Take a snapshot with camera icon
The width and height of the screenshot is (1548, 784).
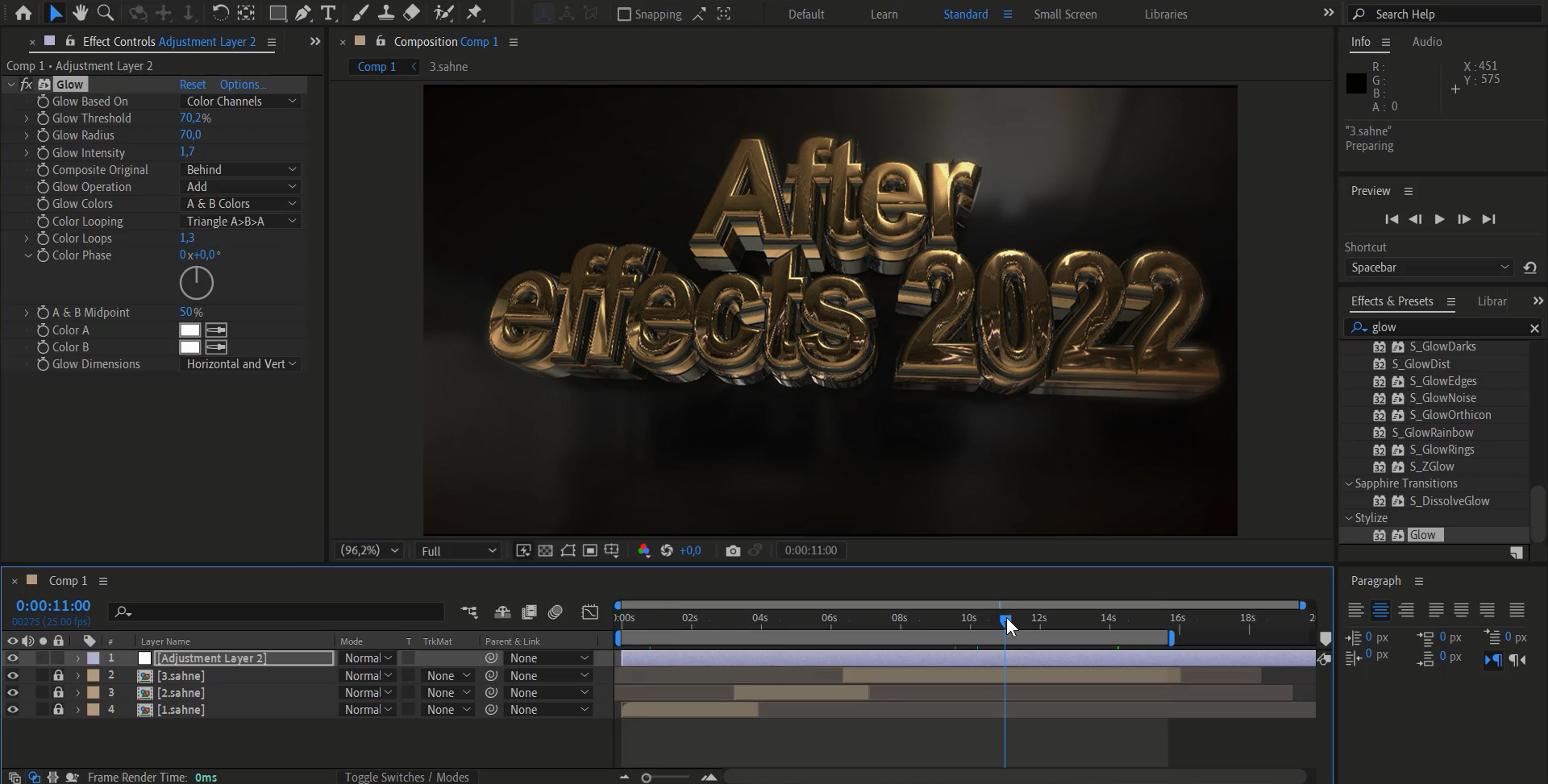click(733, 550)
